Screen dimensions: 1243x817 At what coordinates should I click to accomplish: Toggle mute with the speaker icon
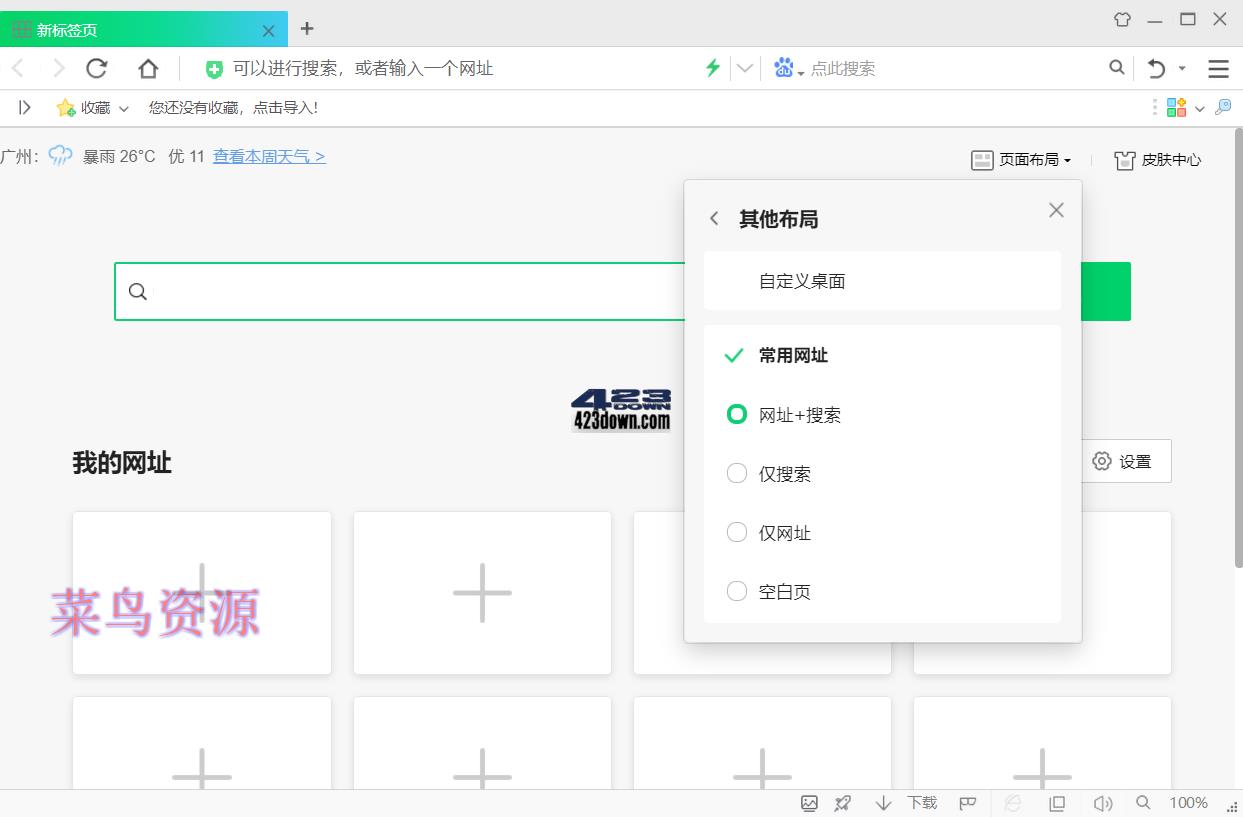click(x=1103, y=802)
